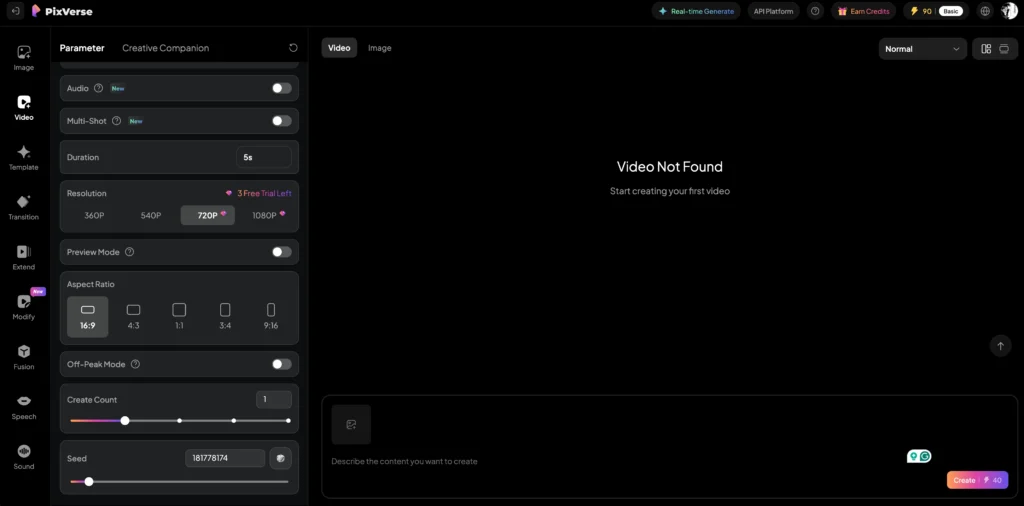Choose 16:9 aspect ratio
1024x506 pixels.
88,317
